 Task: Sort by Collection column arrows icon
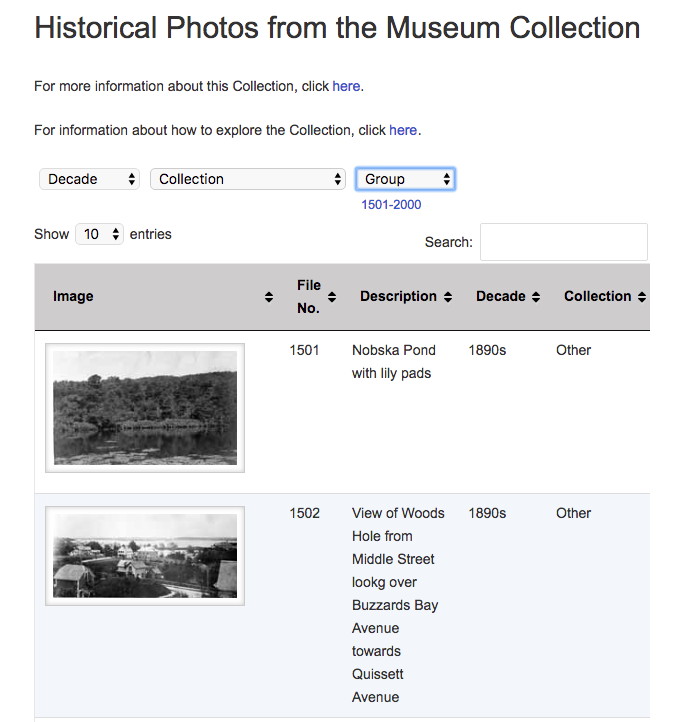coord(642,297)
